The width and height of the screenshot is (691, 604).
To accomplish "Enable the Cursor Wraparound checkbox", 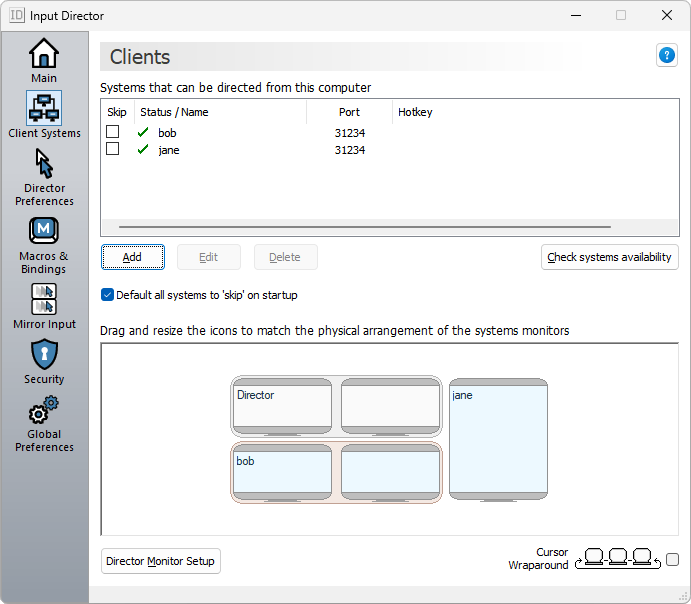I will (x=672, y=560).
